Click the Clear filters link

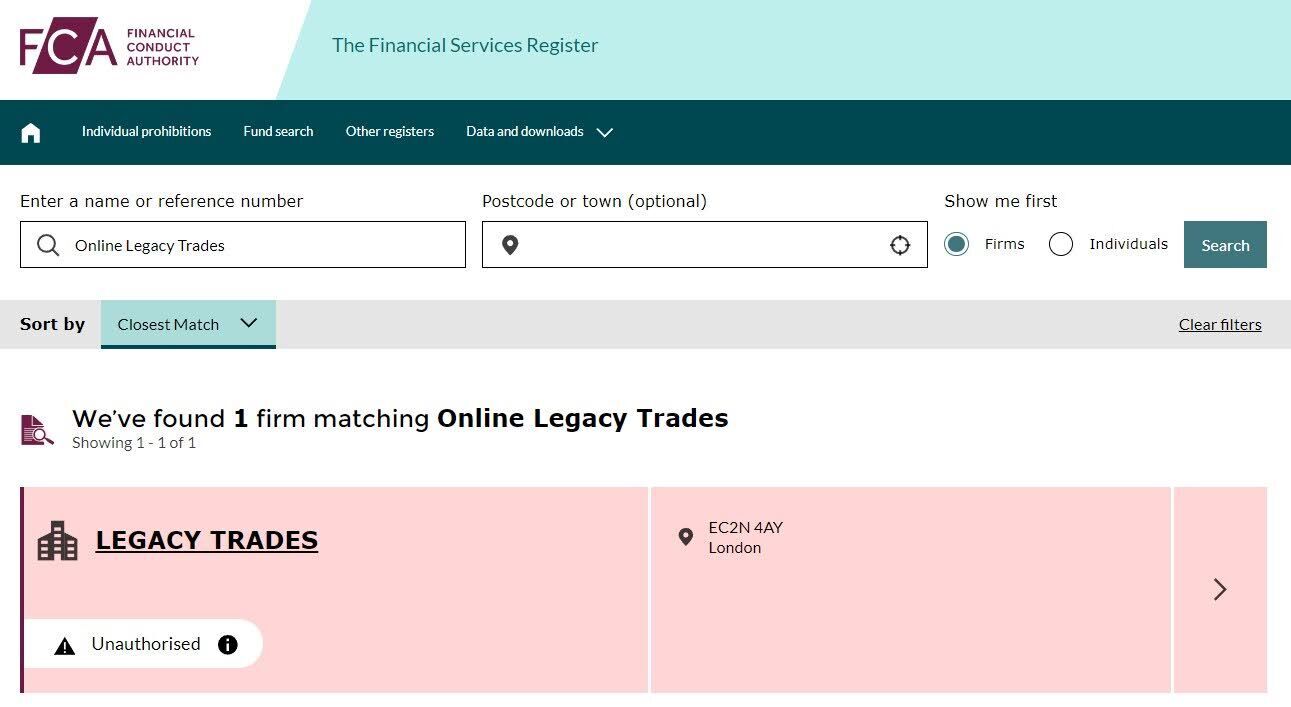1220,324
